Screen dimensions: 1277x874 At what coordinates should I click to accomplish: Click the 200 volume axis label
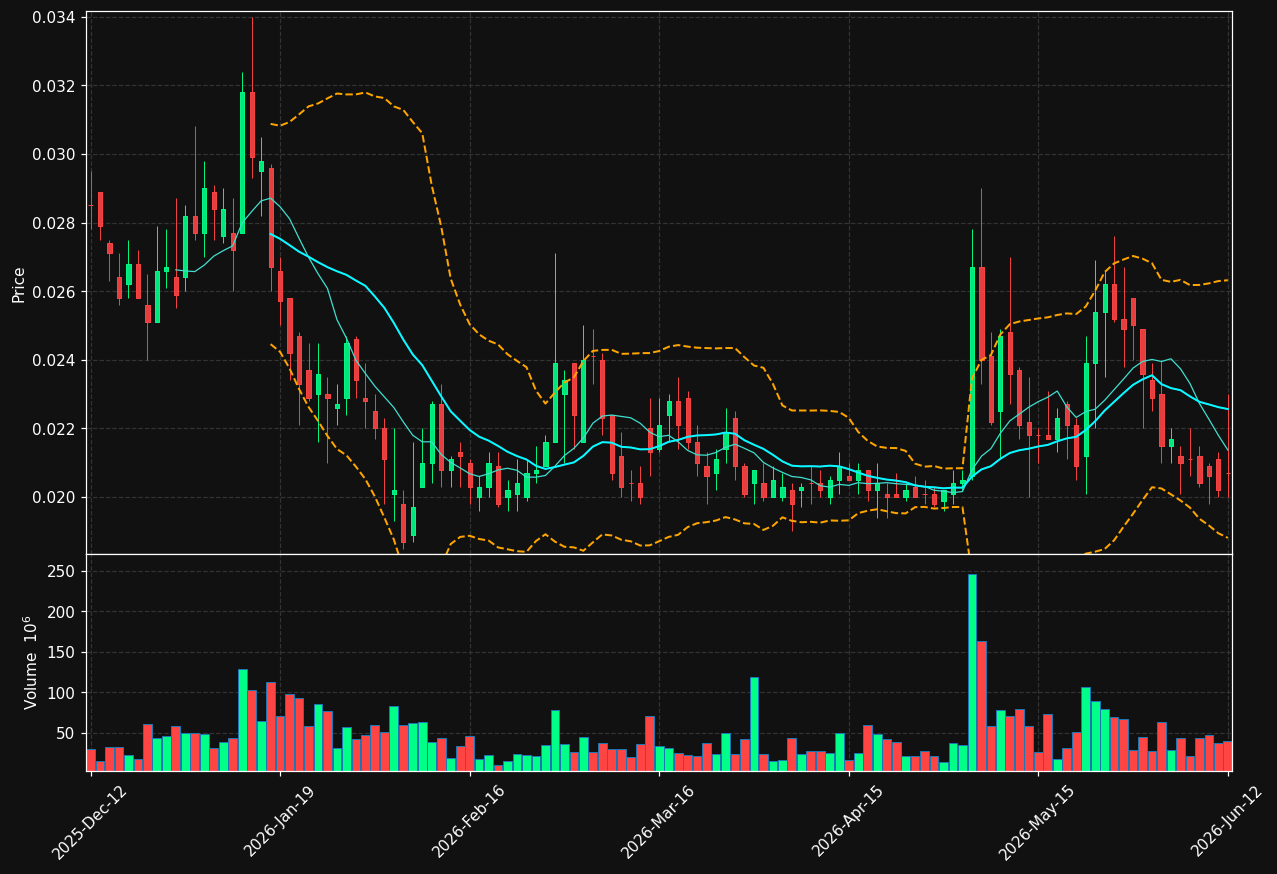60,612
